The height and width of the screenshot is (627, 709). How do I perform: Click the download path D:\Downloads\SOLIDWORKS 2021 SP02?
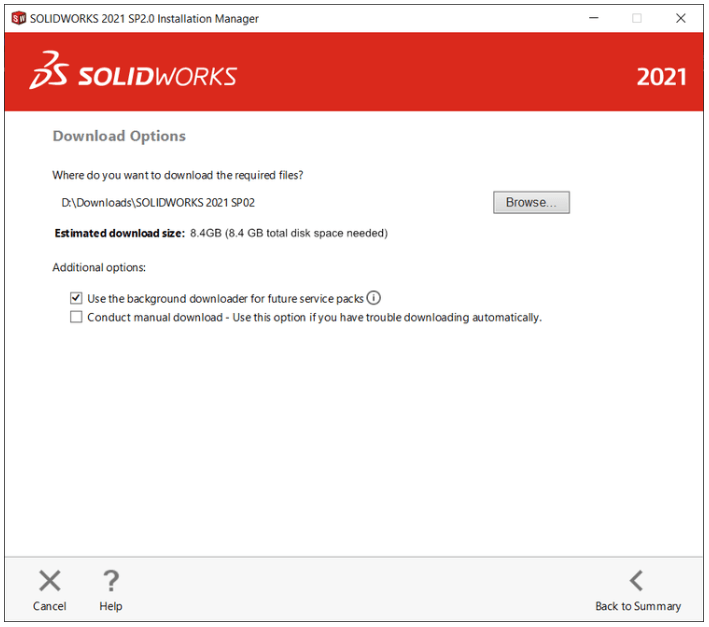tap(158, 203)
